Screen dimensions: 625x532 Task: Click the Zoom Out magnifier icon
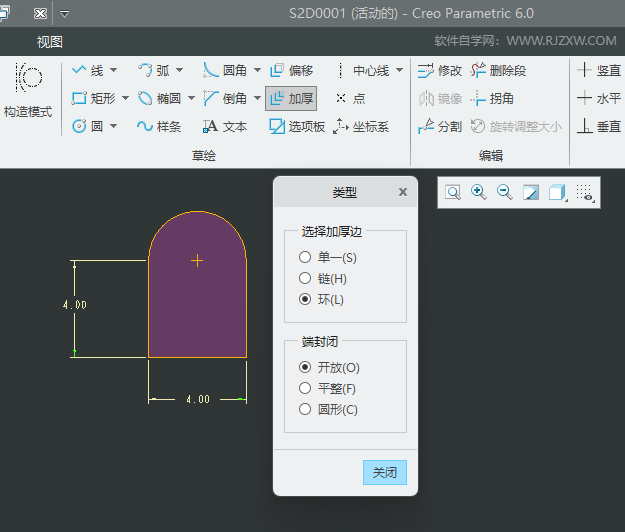pyautogui.click(x=505, y=192)
